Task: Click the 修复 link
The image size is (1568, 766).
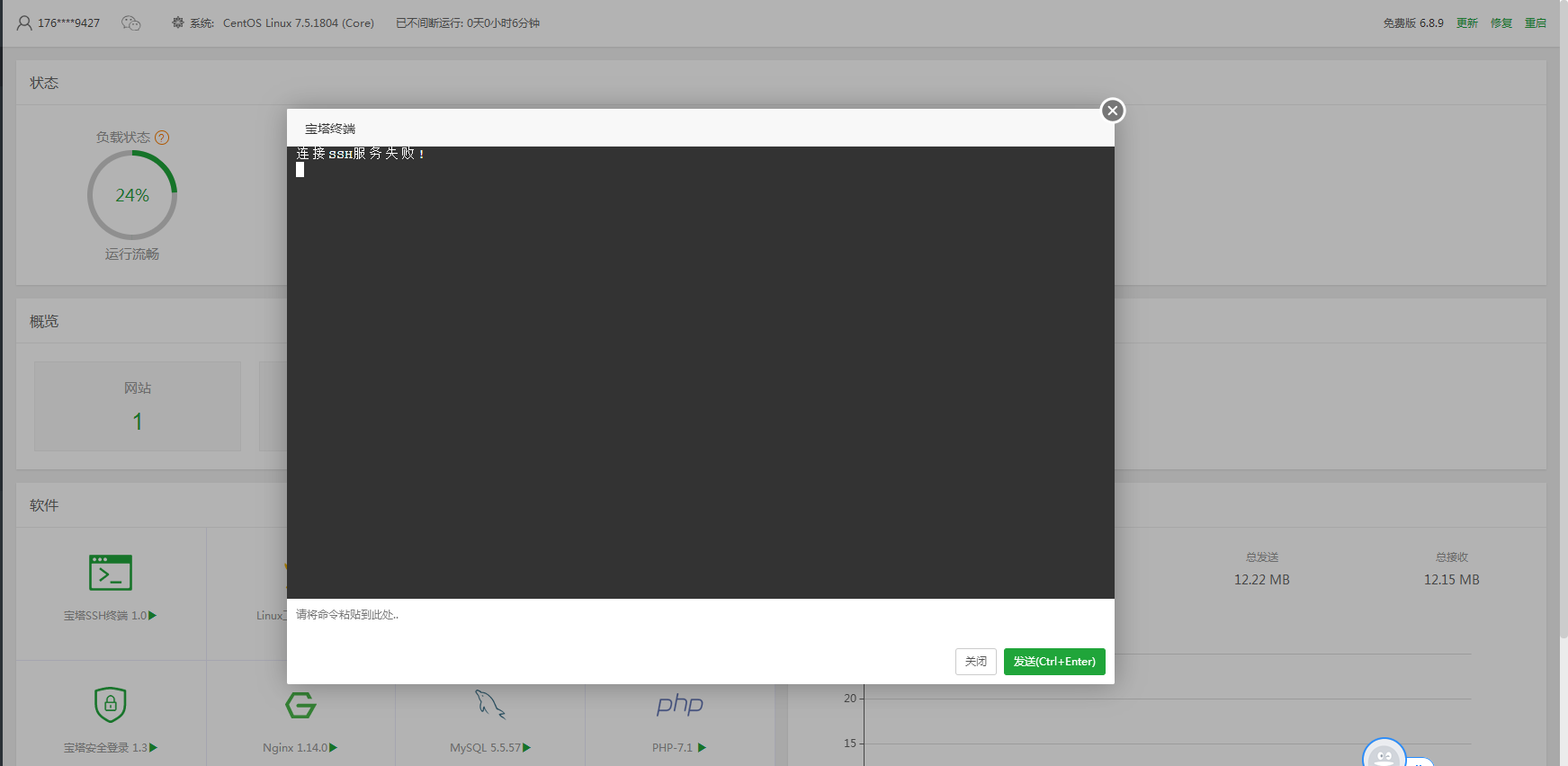Action: coord(1501,23)
